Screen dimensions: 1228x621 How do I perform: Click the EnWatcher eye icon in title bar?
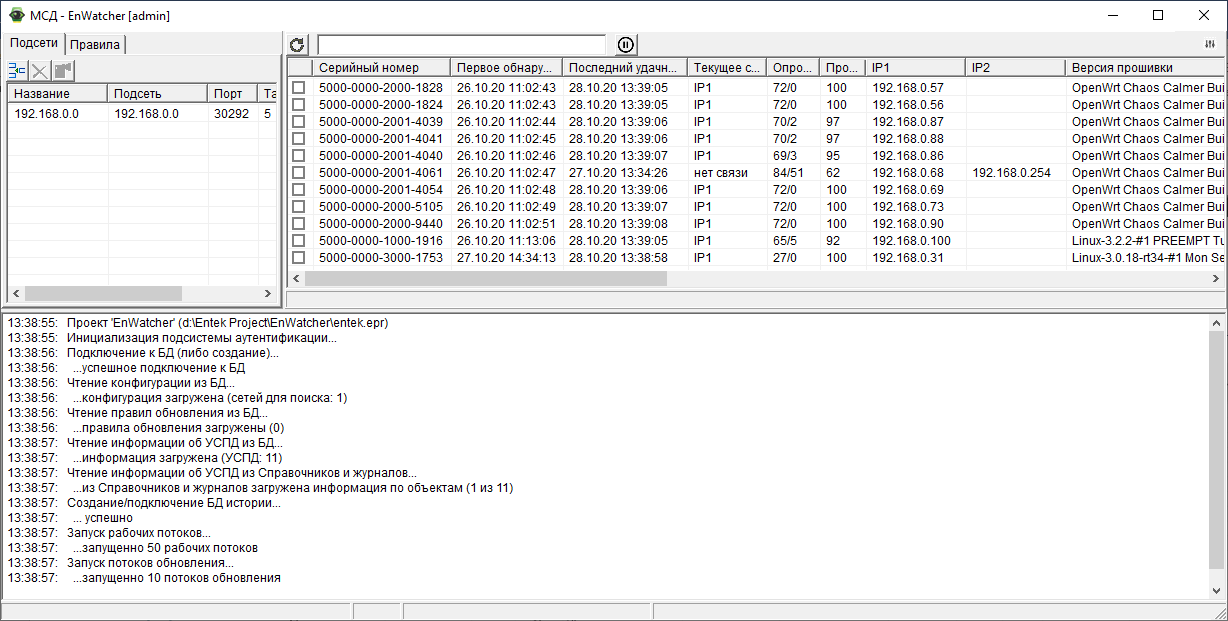[x=16, y=15]
